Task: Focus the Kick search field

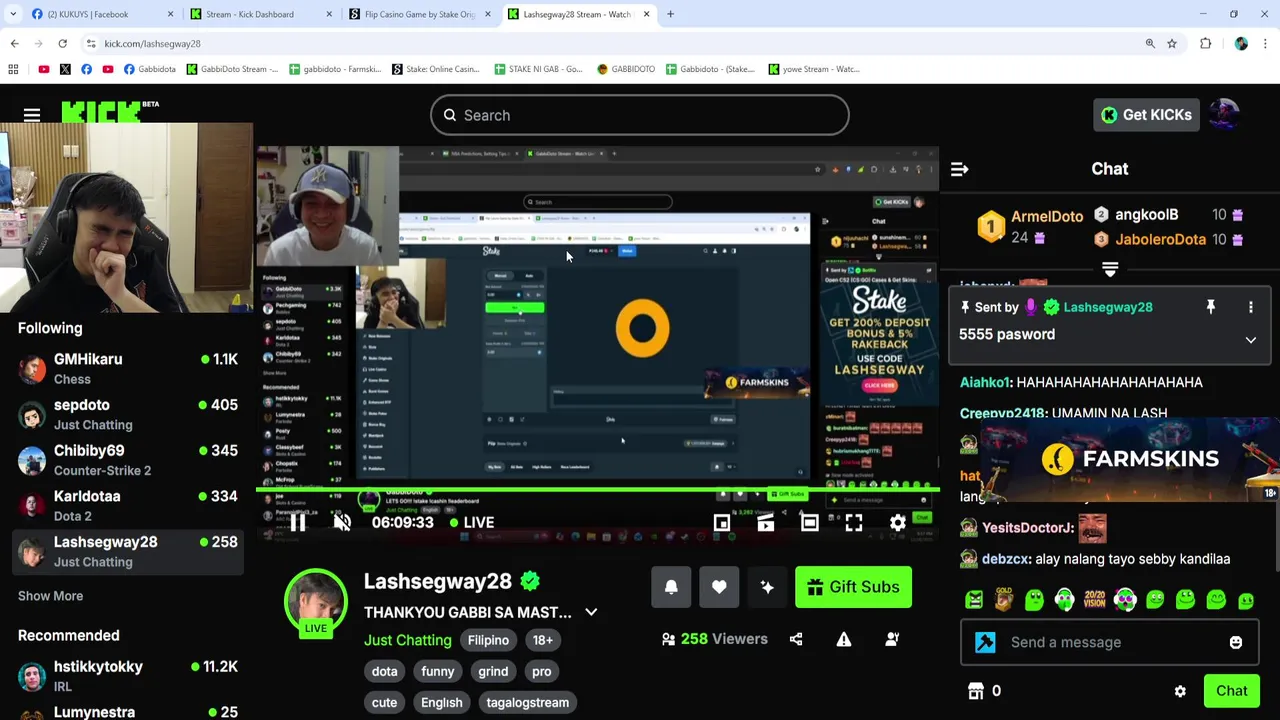Action: (640, 115)
